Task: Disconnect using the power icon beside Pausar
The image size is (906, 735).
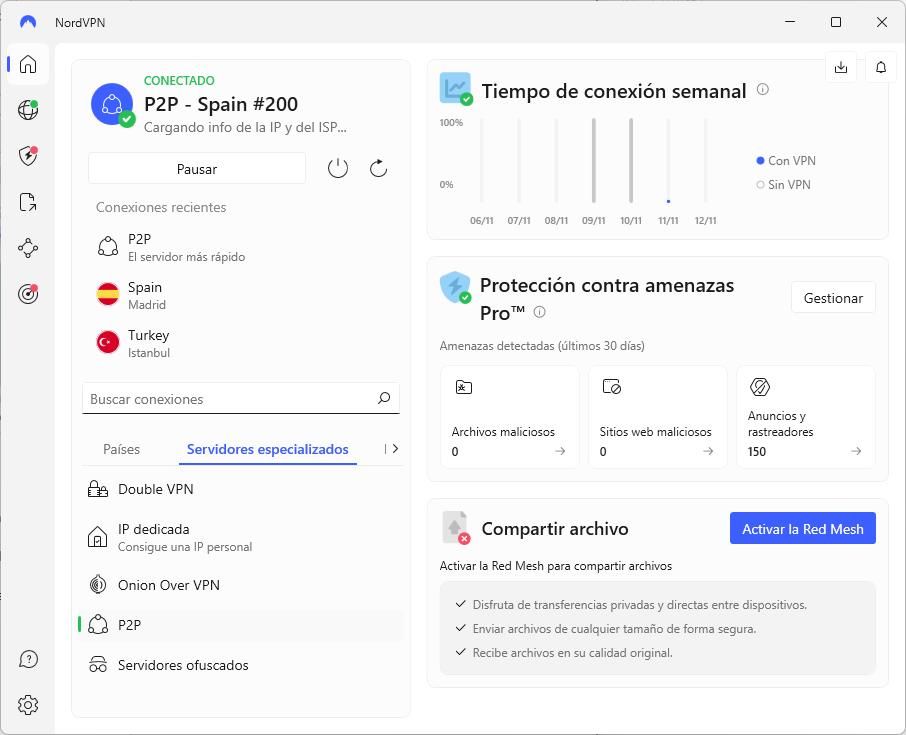Action: (338, 168)
